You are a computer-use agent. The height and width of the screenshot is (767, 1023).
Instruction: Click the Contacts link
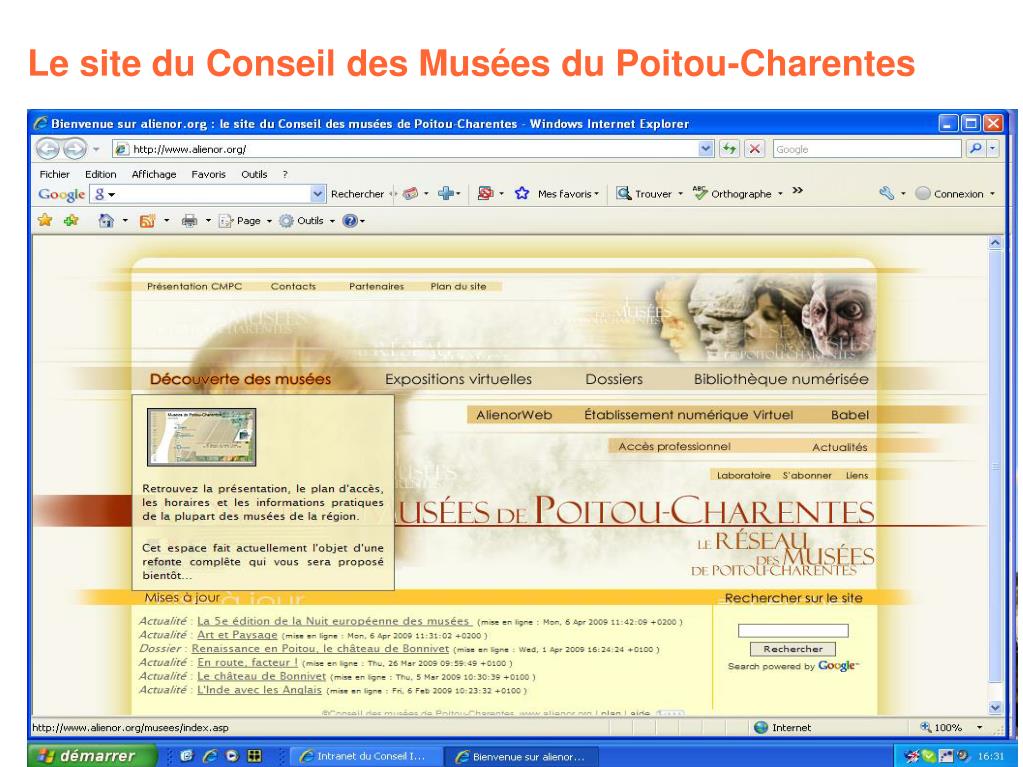[x=293, y=286]
